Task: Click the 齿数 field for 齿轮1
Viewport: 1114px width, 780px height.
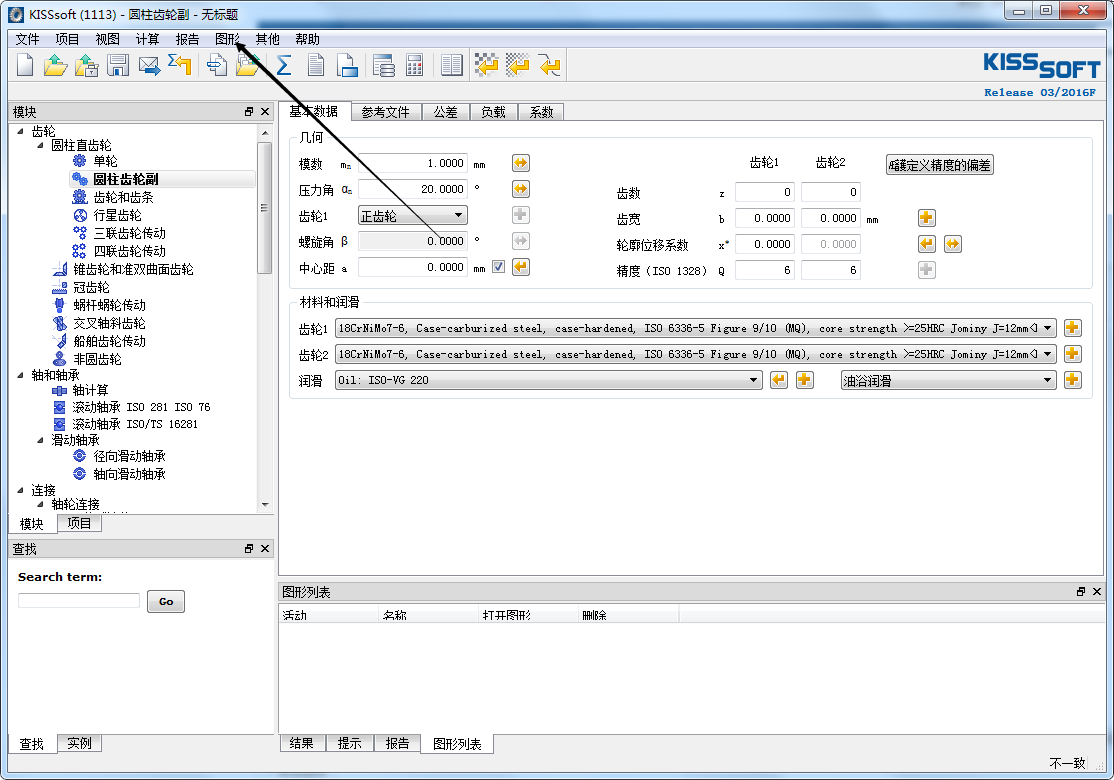Action: tap(764, 192)
